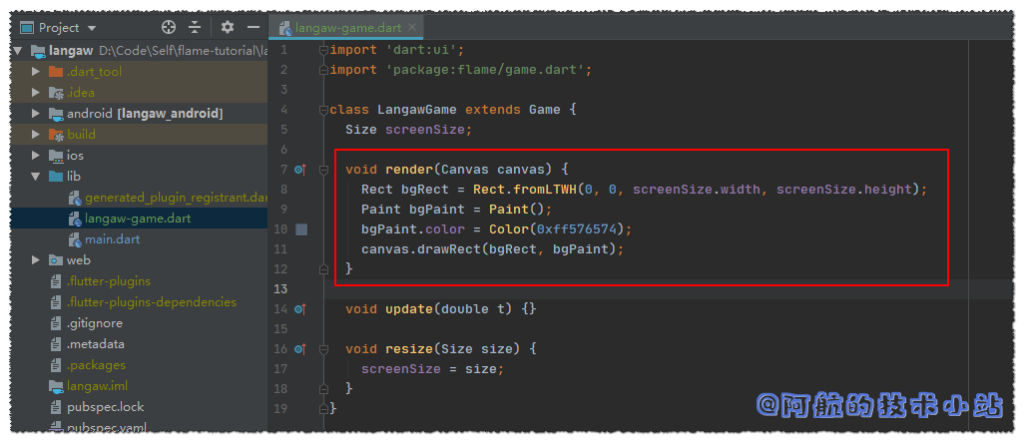The width and height of the screenshot is (1024, 442).
Task: Hide the Project tool window with minimize icon
Action: point(254,28)
